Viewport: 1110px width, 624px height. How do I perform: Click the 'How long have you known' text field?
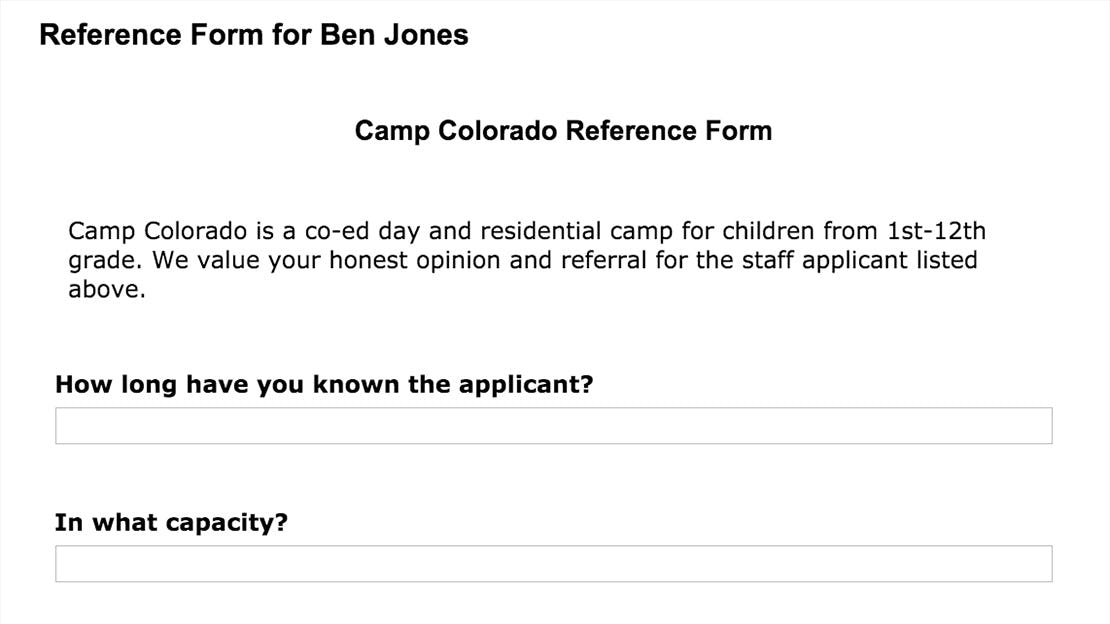click(x=553, y=425)
